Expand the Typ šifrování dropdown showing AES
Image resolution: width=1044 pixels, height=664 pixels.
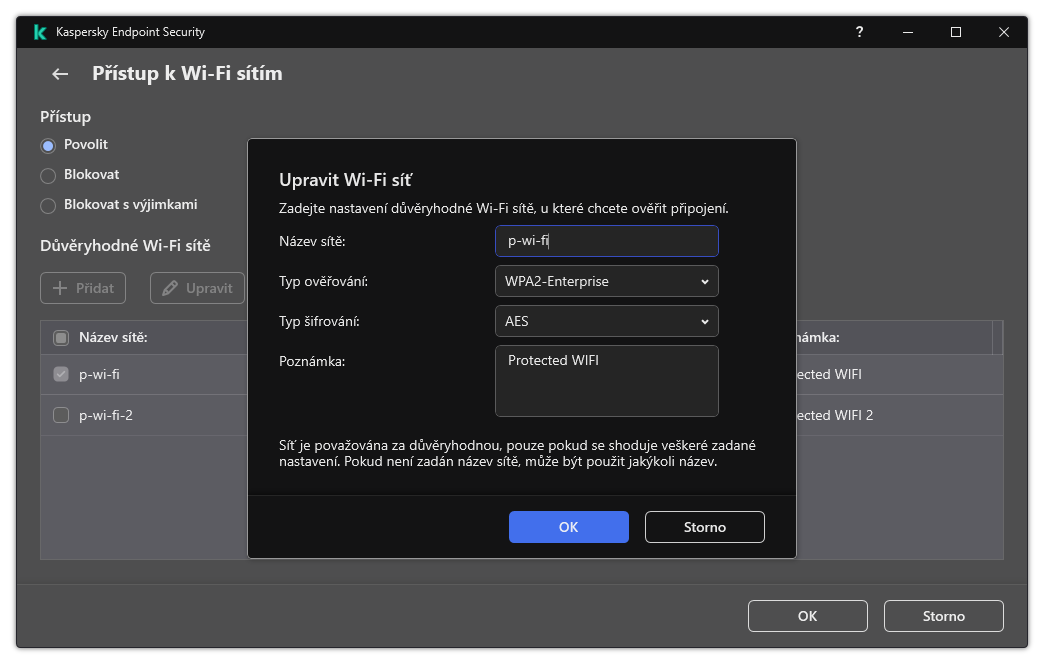pos(606,321)
